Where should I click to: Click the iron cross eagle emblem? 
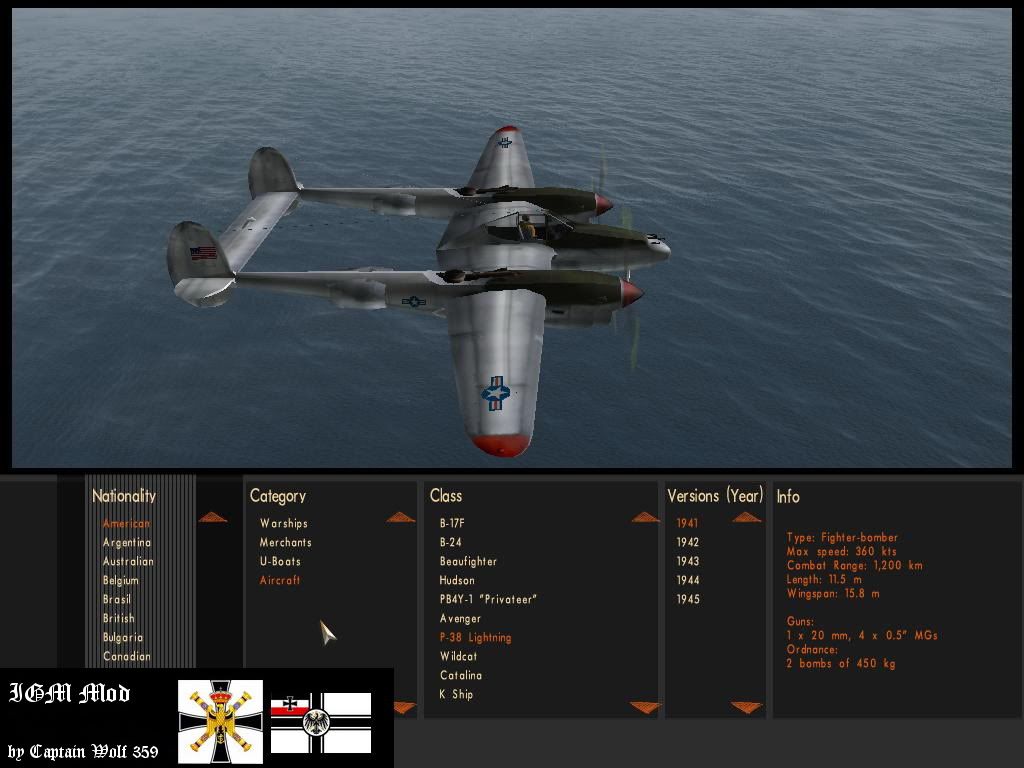click(221, 722)
